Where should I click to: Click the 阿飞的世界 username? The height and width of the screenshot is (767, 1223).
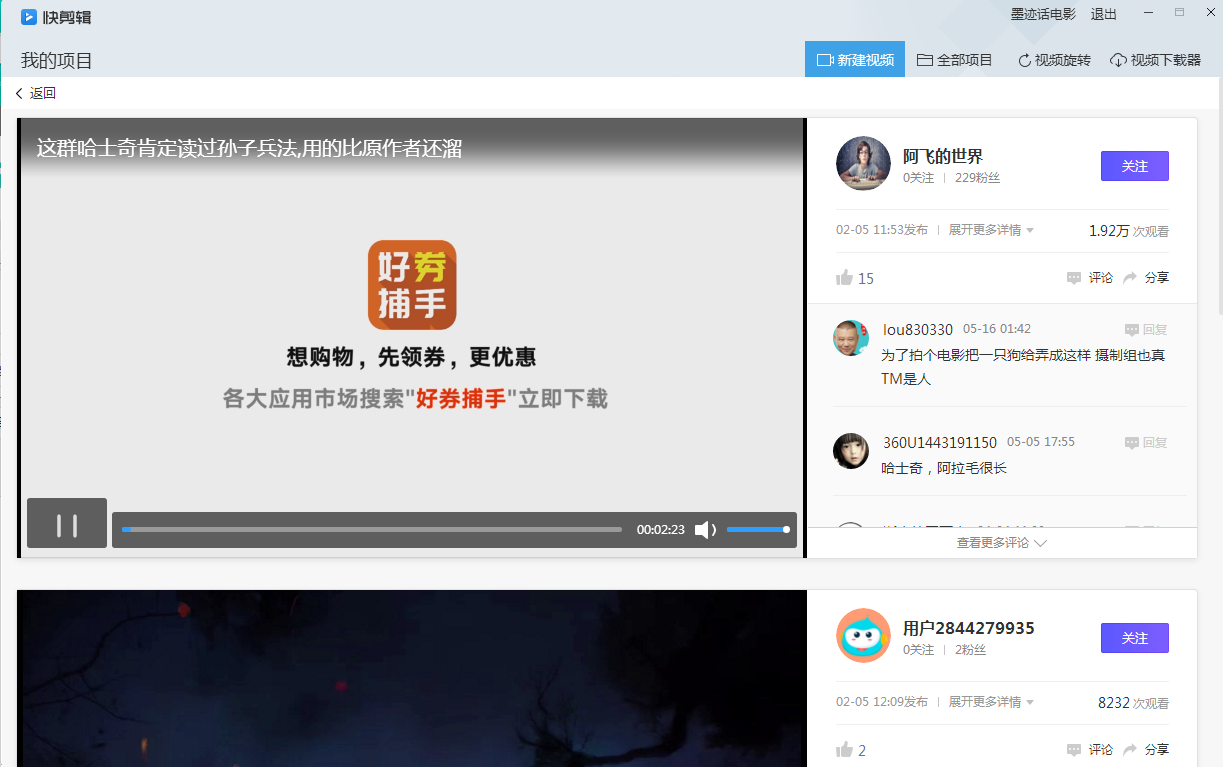tap(943, 156)
